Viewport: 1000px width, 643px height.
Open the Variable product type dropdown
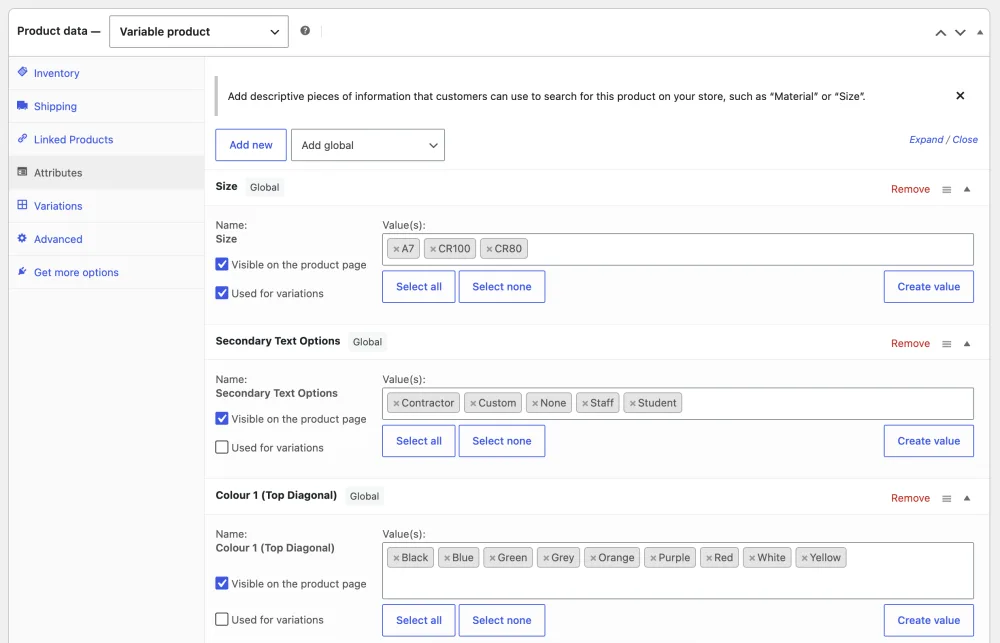click(199, 31)
